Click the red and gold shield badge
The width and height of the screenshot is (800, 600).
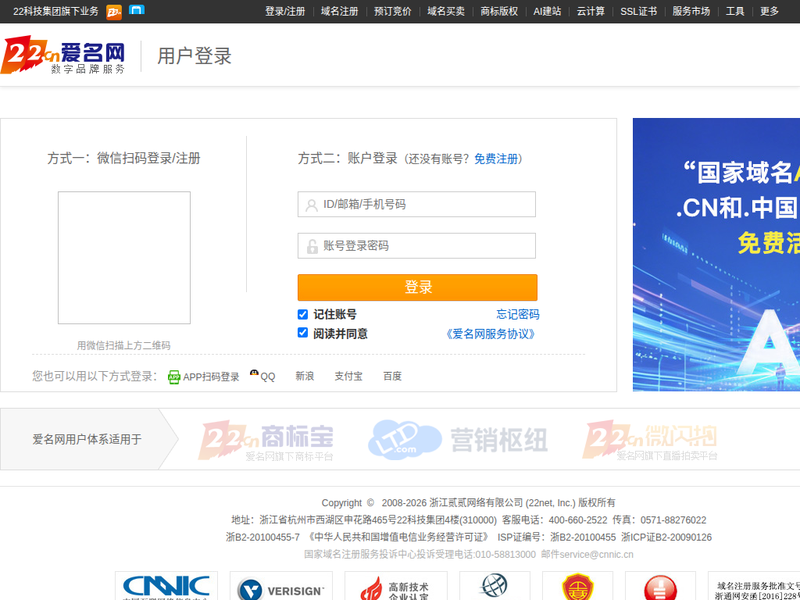(x=578, y=586)
